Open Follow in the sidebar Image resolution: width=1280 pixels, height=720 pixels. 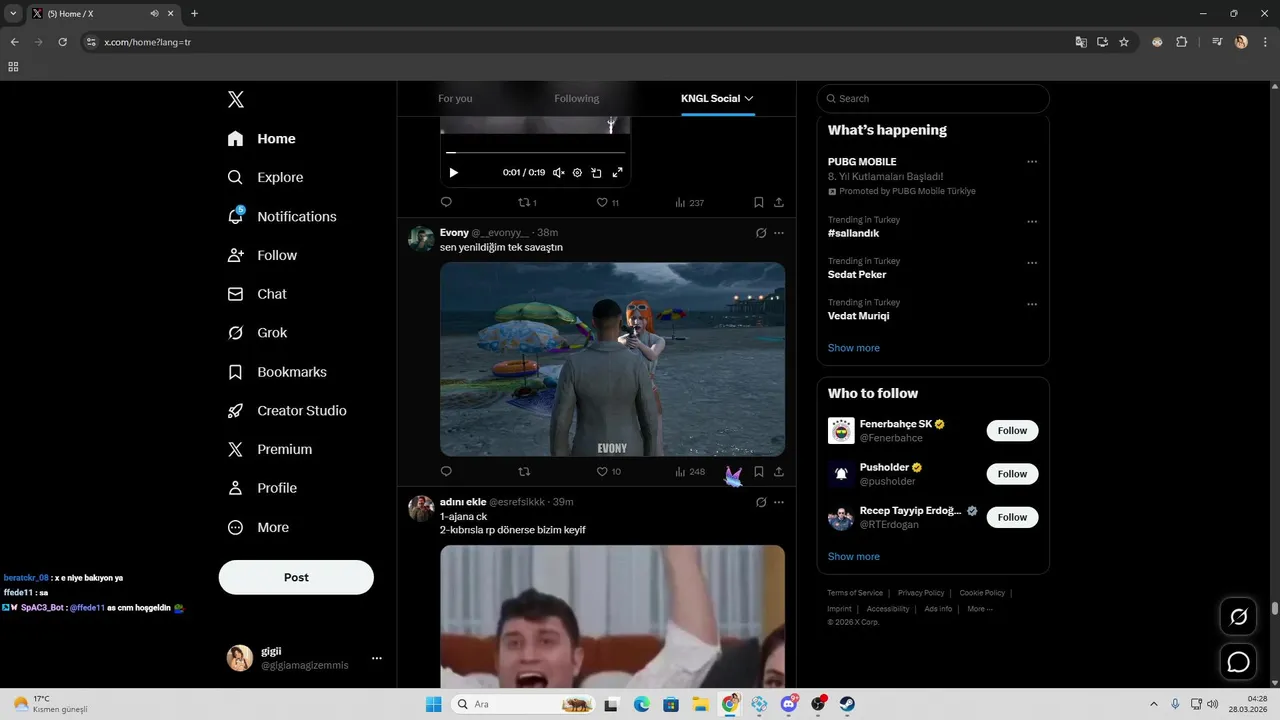pos(263,255)
